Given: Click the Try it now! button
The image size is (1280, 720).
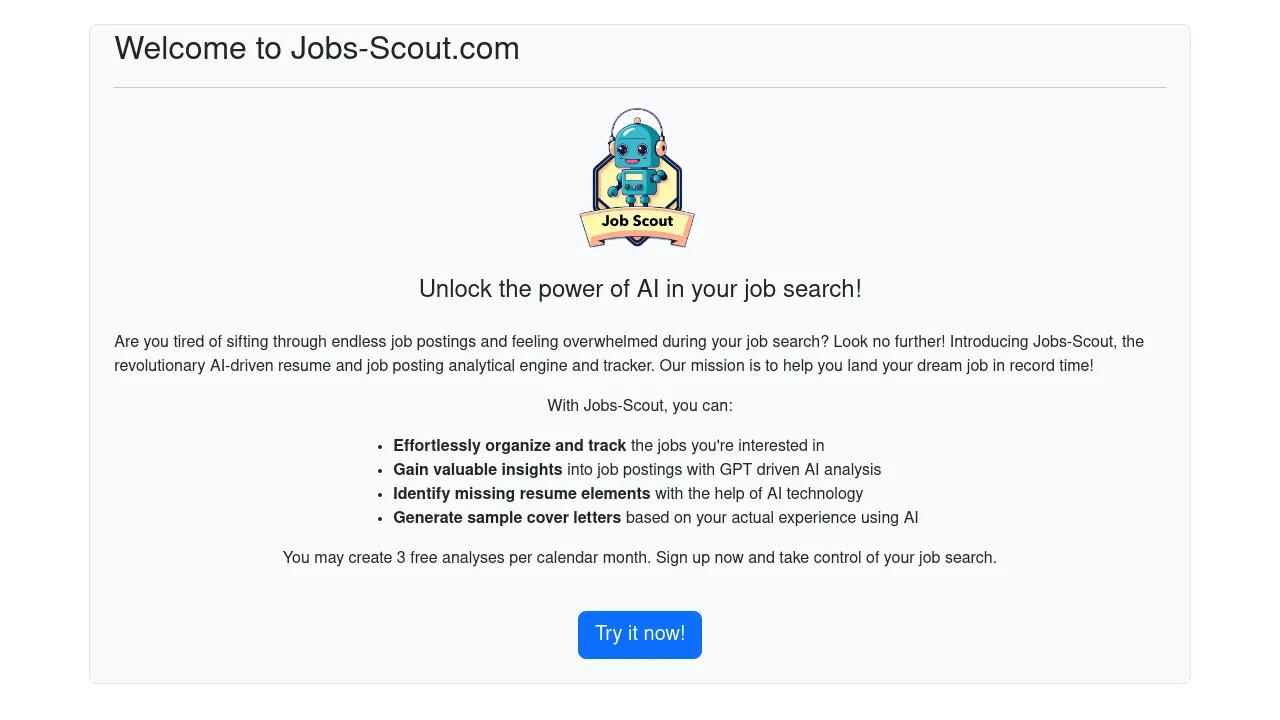Looking at the screenshot, I should 640,635.
